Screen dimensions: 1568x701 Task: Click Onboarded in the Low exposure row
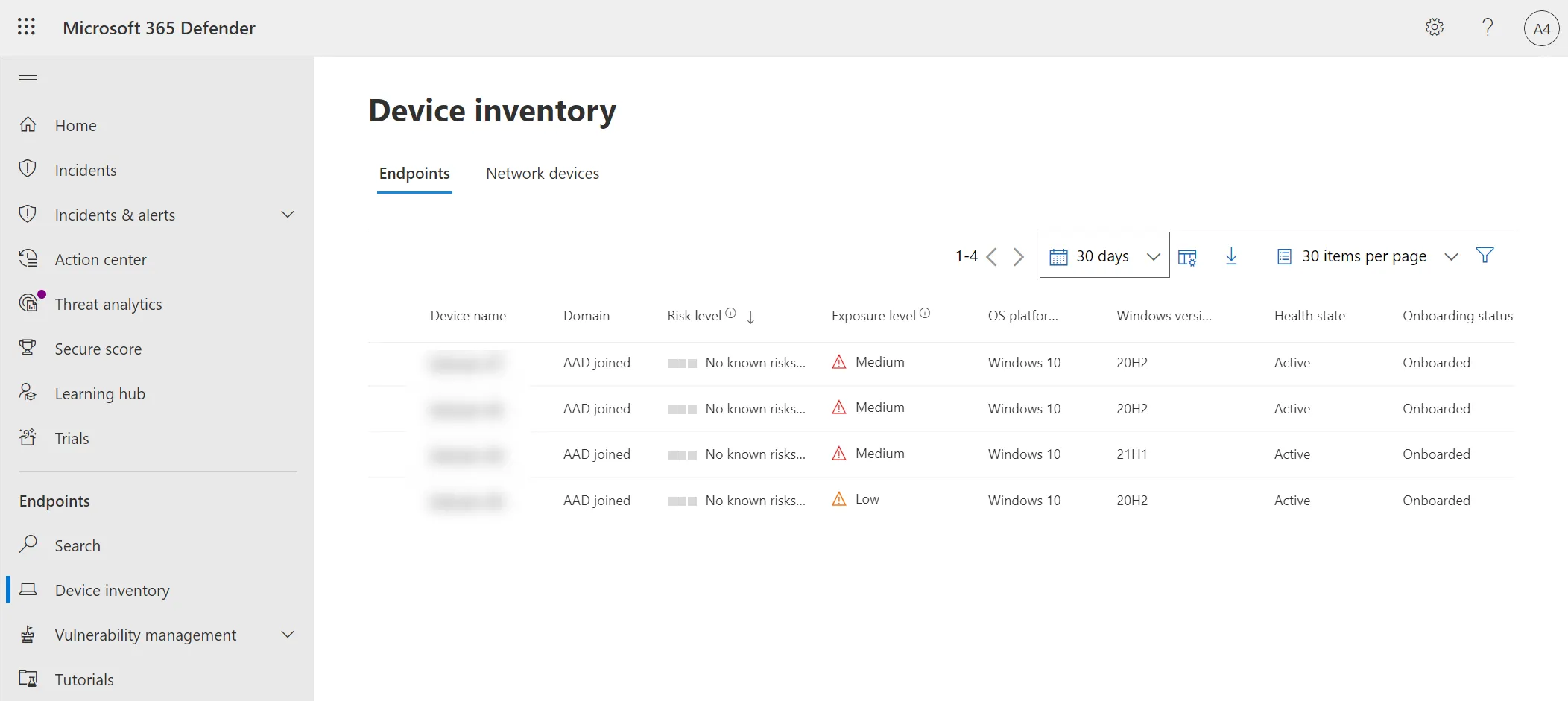tap(1436, 501)
